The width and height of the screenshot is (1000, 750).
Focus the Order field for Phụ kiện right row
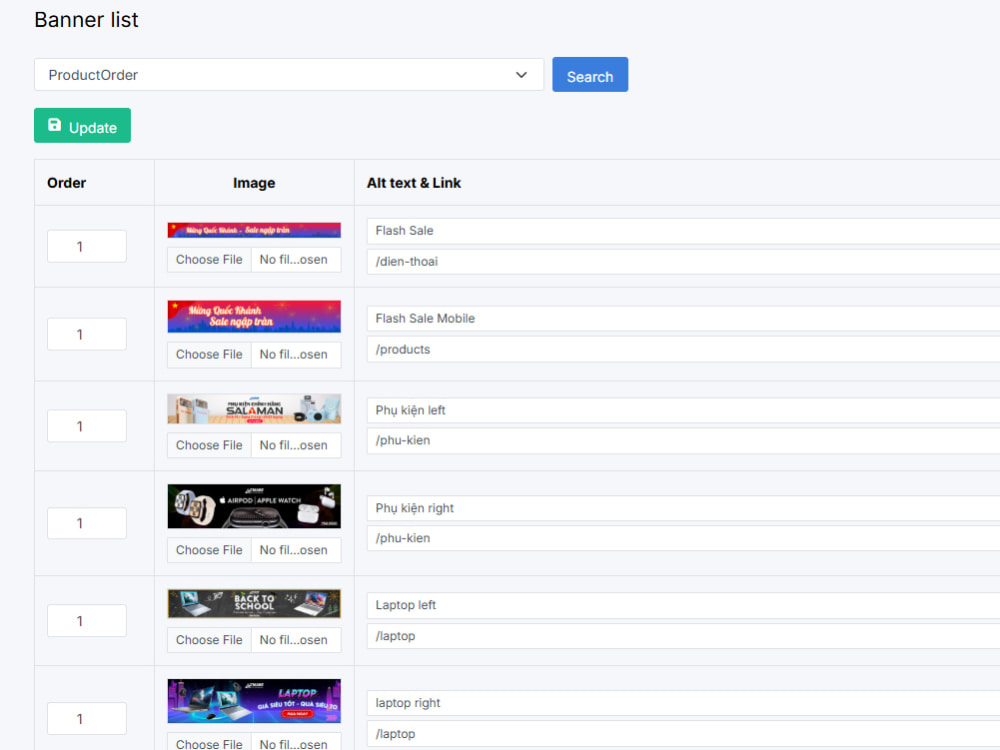click(x=87, y=523)
